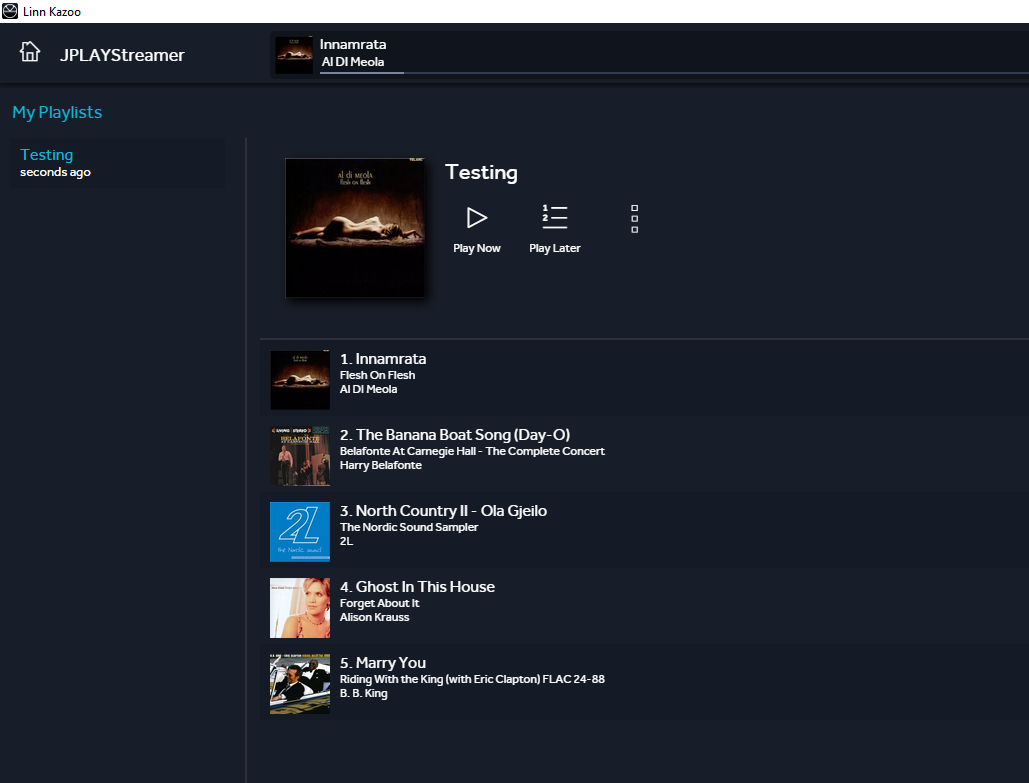Screen dimensions: 1029x783
Task: Click the blue 2L album art thumbnail
Action: pos(300,532)
